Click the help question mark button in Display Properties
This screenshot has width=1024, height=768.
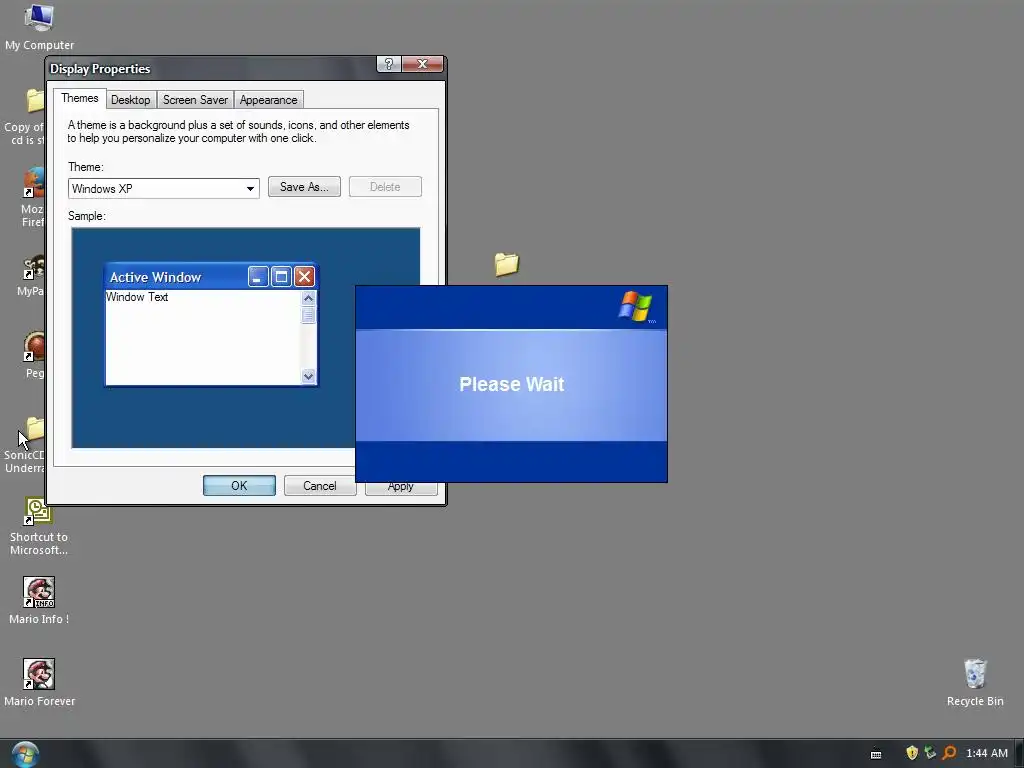pyautogui.click(x=389, y=64)
